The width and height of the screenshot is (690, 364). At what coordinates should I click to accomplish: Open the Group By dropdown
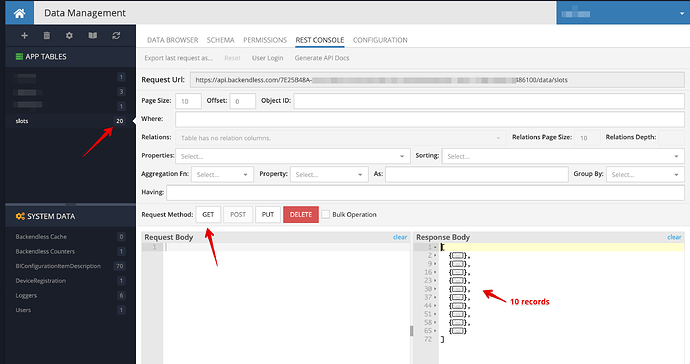point(645,175)
